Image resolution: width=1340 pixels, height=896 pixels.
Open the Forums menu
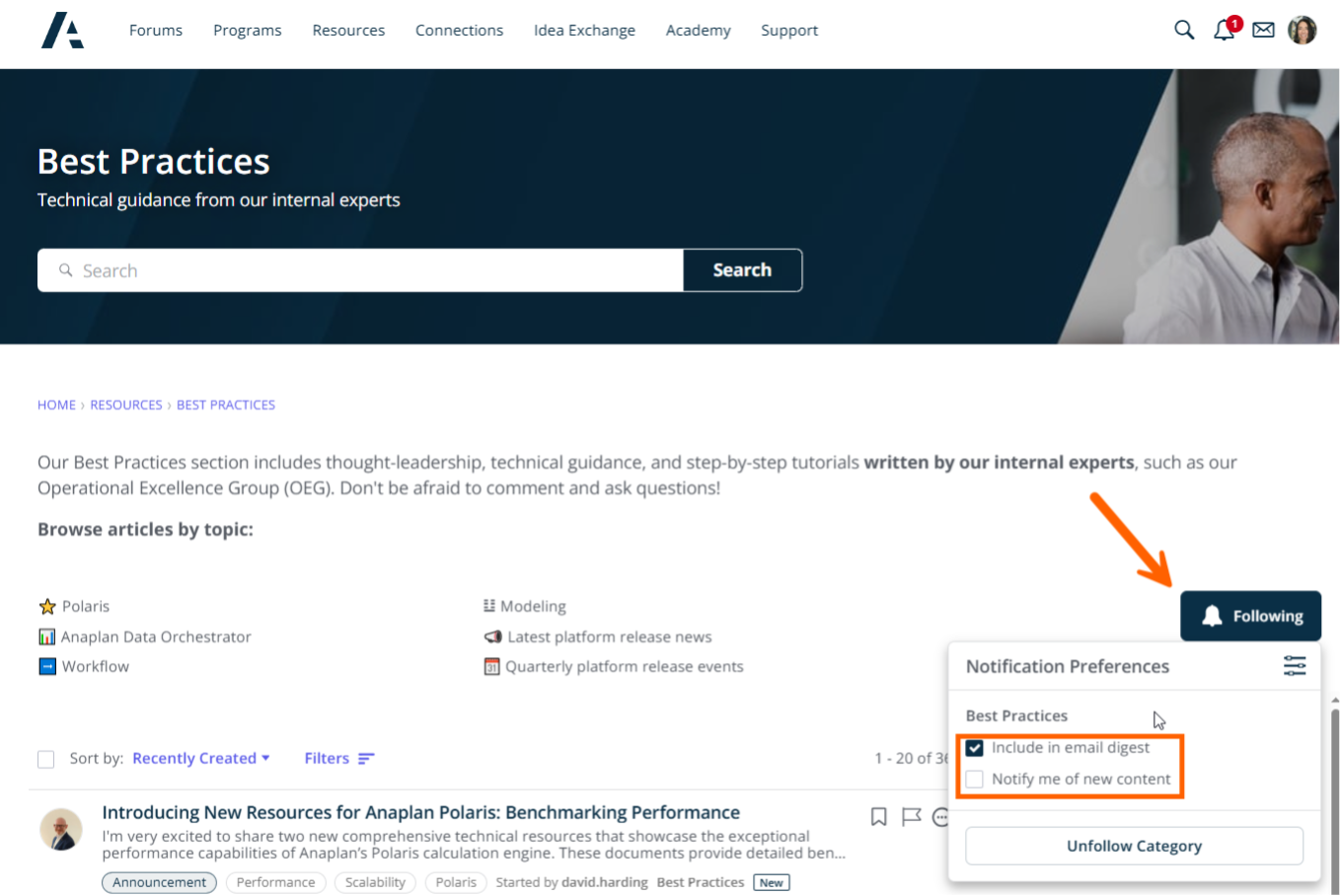tap(156, 31)
